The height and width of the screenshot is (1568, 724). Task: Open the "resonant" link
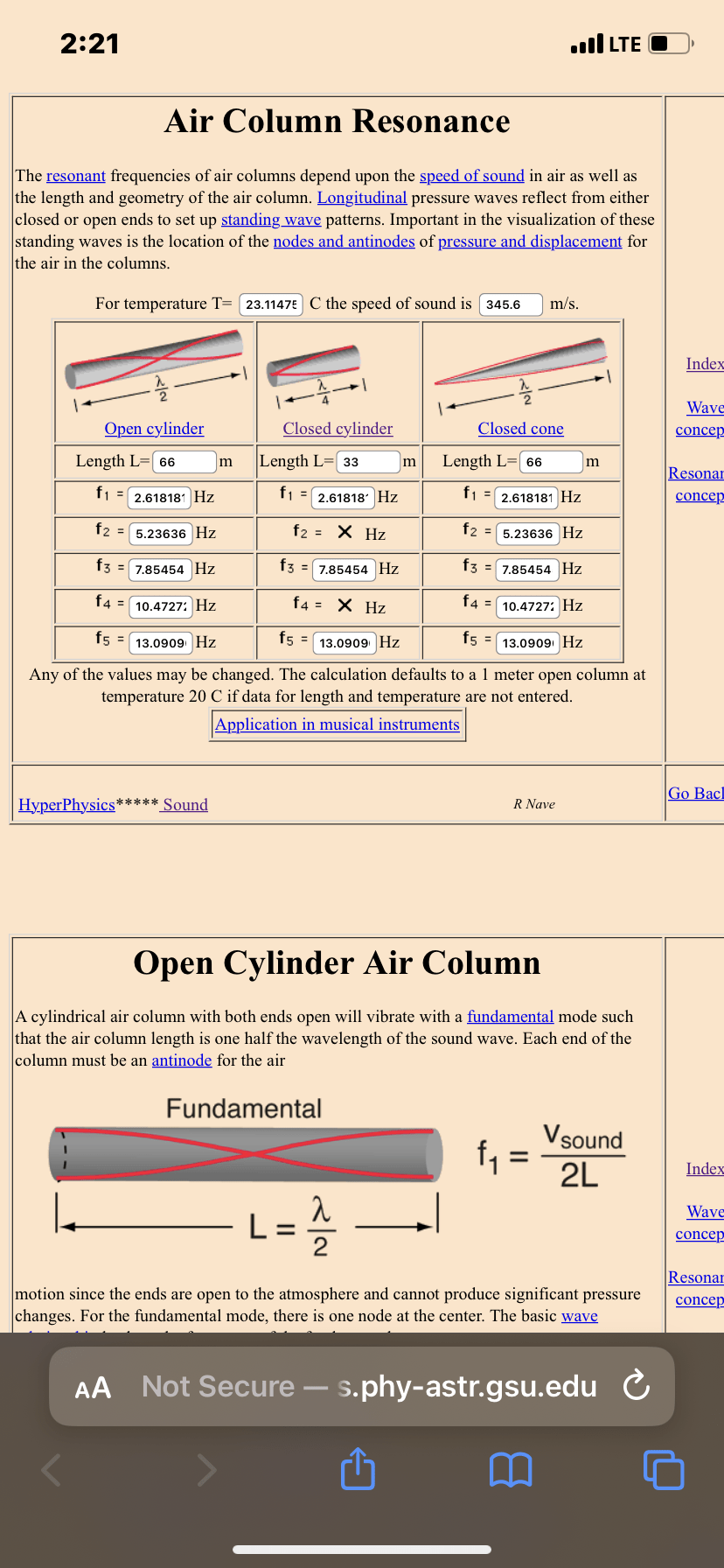click(76, 176)
